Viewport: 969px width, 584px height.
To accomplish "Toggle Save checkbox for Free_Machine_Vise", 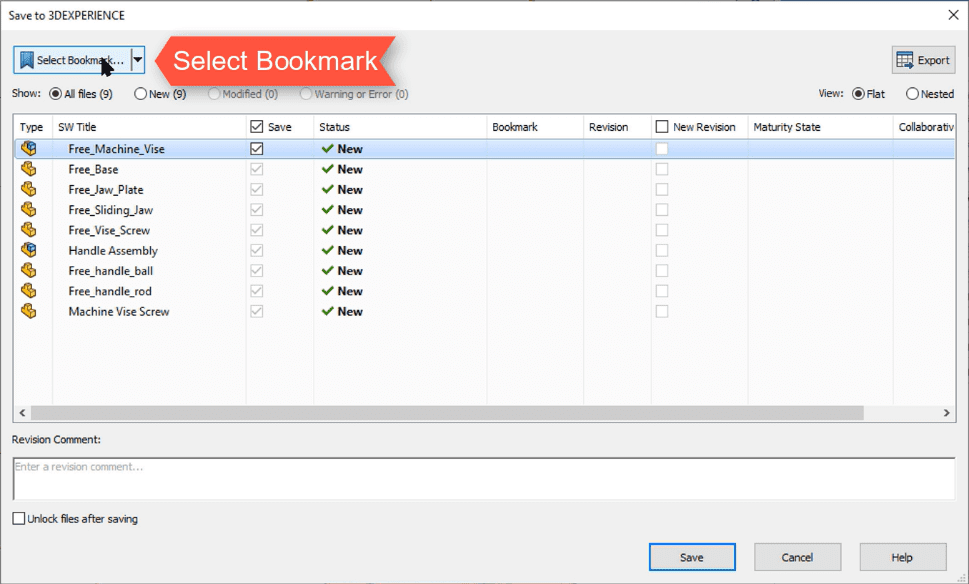I will (x=256, y=148).
